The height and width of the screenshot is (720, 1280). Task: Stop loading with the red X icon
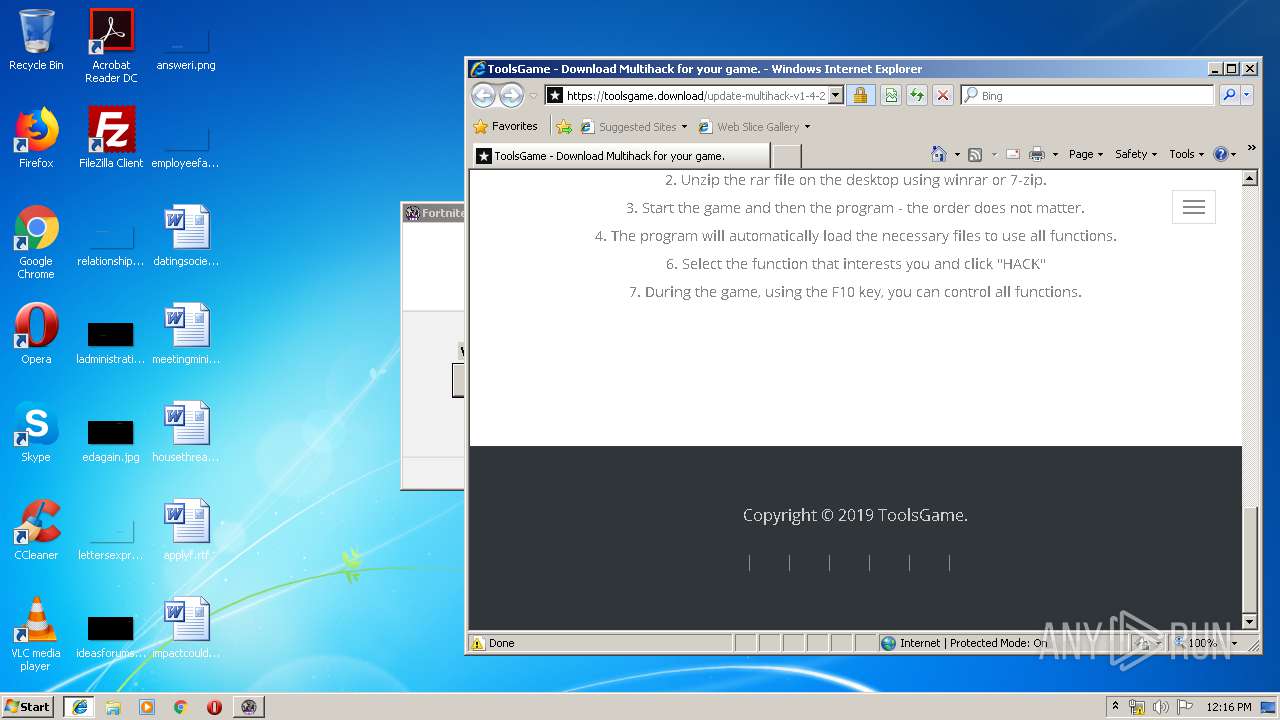tap(942, 96)
